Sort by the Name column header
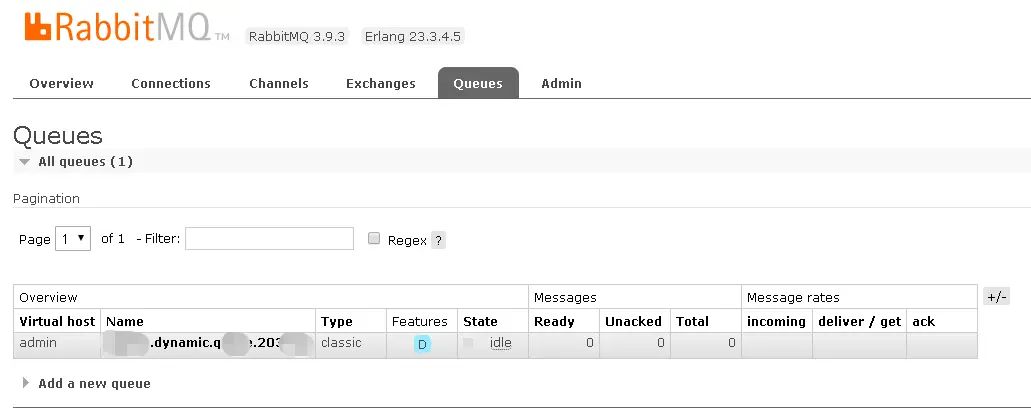This screenshot has width=1031, height=408. [125, 321]
